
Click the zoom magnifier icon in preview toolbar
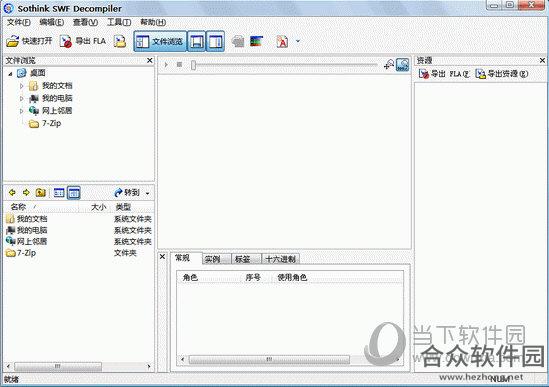click(x=389, y=64)
